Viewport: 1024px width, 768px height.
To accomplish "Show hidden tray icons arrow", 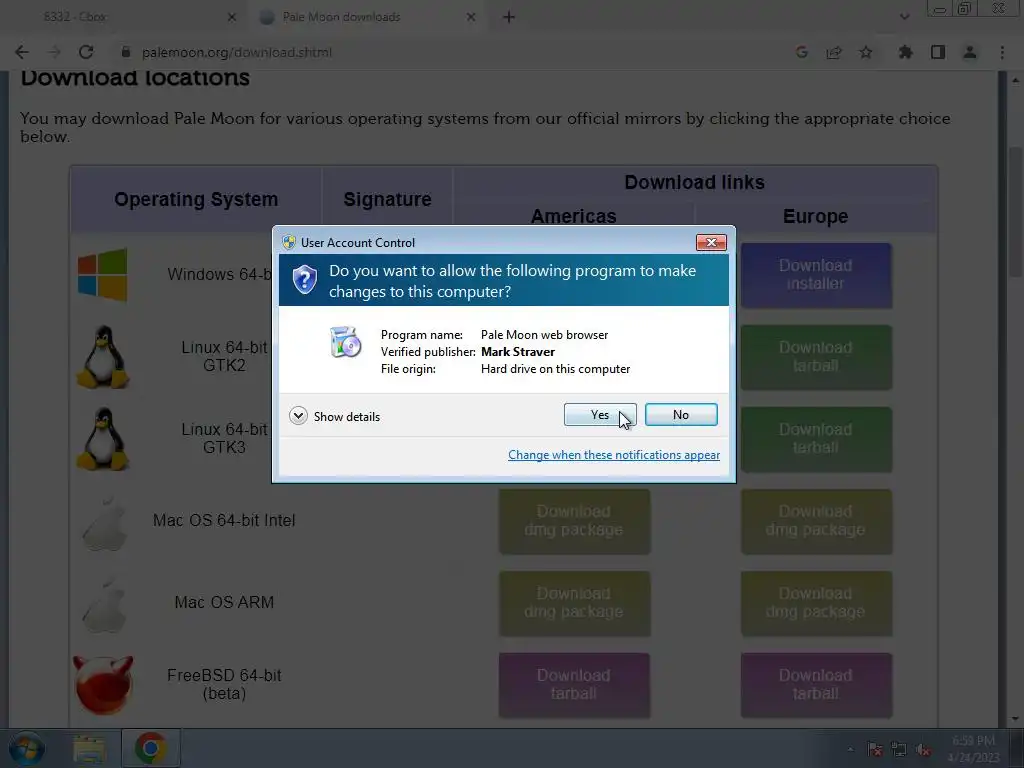I will coord(850,750).
